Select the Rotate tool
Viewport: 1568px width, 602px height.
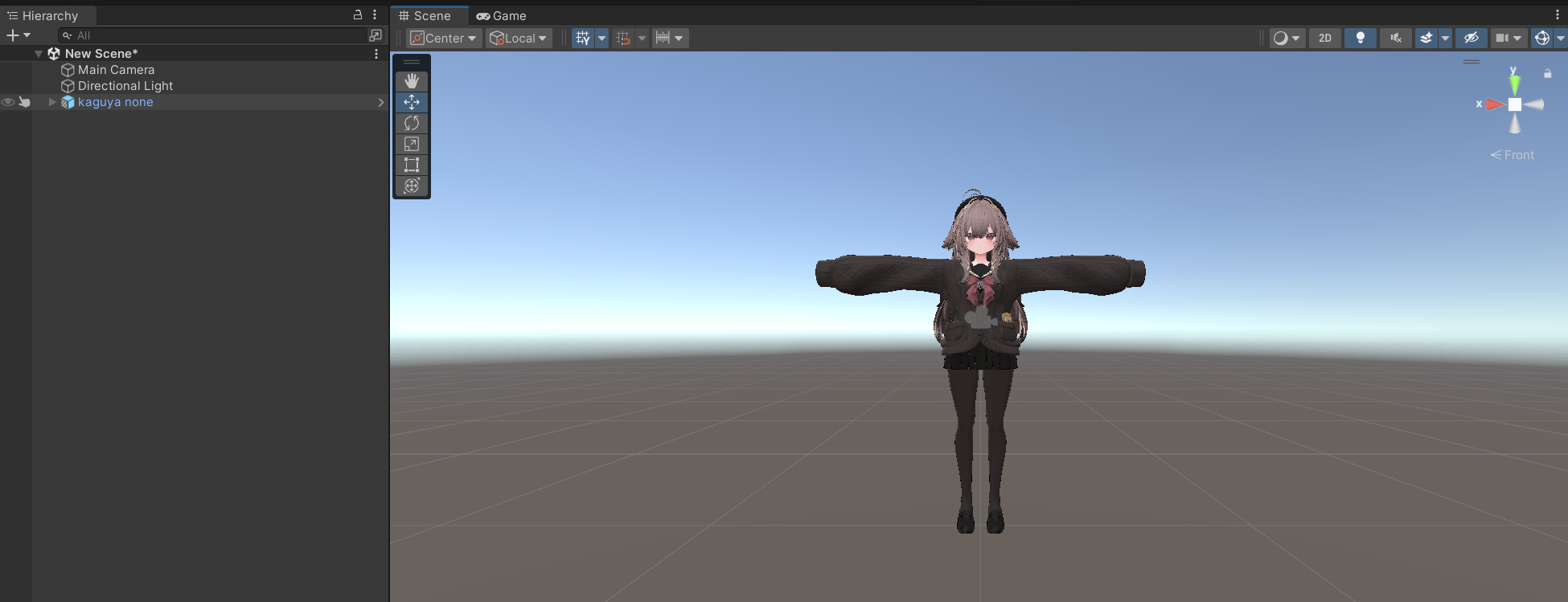pos(412,123)
